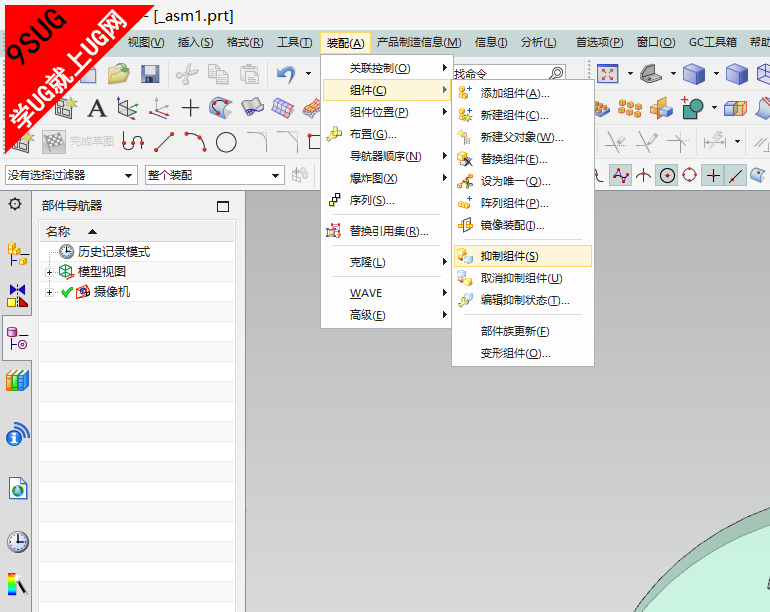The image size is (770, 612).
Task: Choose 镜像装配(I)... menu entry
Action: pos(523,225)
